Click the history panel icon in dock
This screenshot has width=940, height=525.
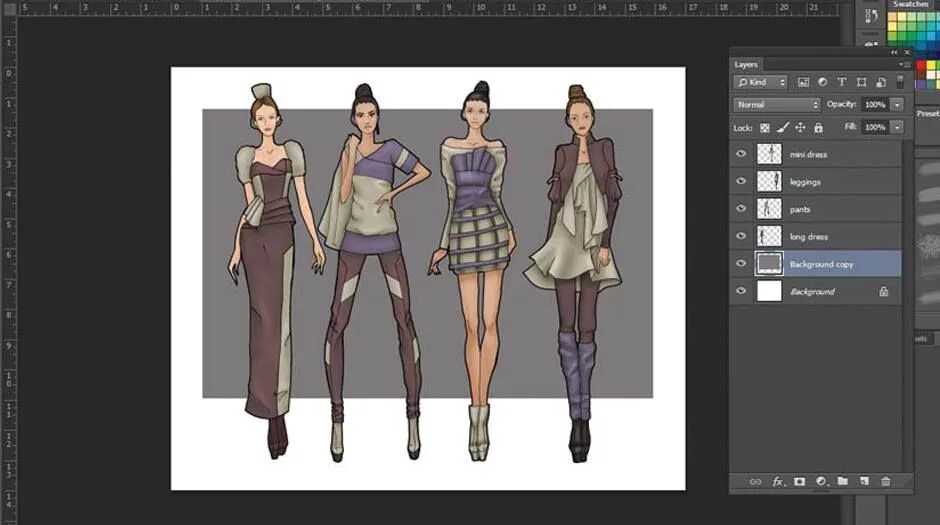[871, 16]
